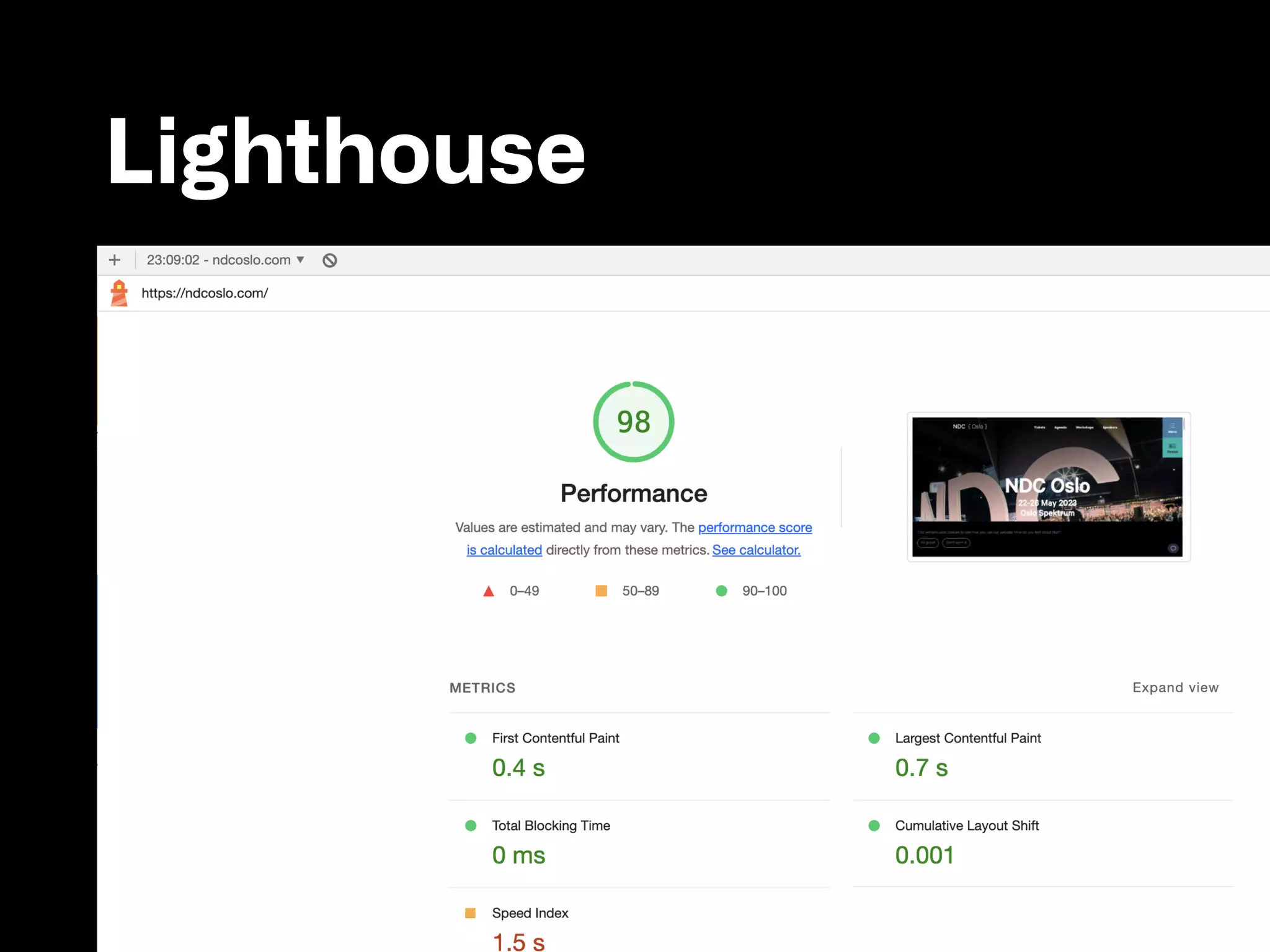1270x952 pixels.
Task: Click the green dot beside Total Blocking Time
Action: (471, 826)
